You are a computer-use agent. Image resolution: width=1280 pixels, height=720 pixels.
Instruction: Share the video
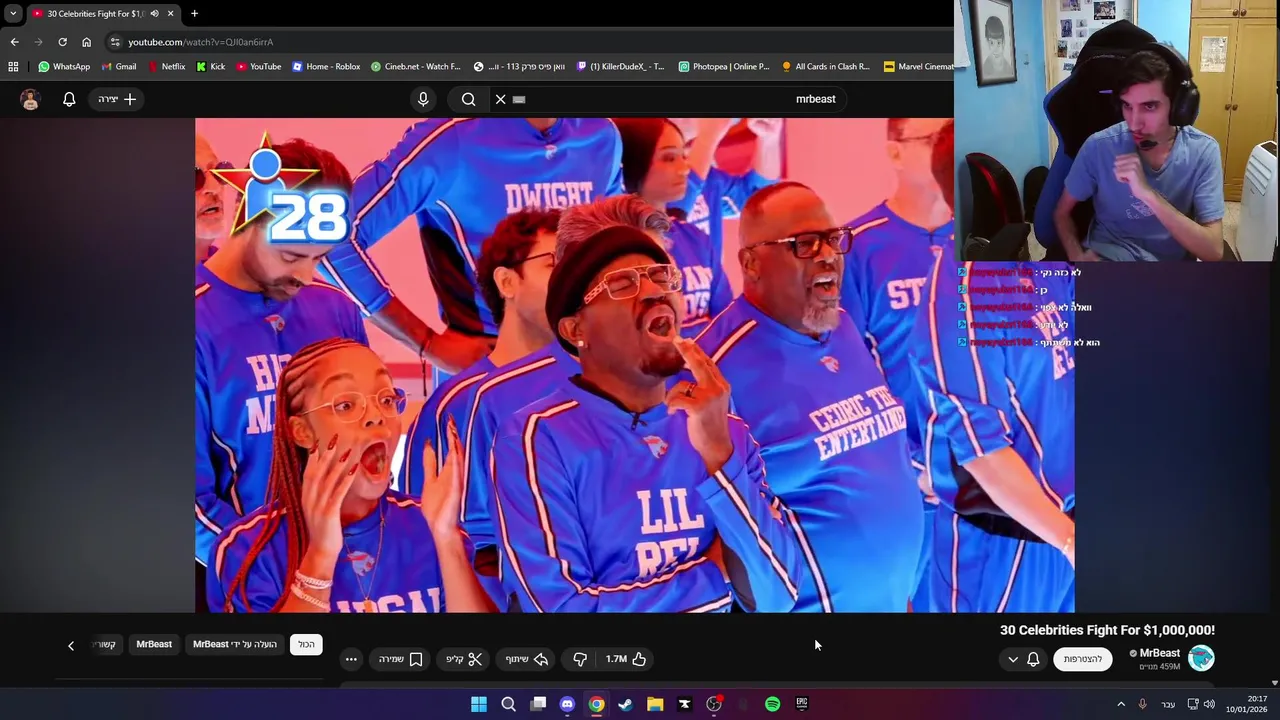pos(527,659)
